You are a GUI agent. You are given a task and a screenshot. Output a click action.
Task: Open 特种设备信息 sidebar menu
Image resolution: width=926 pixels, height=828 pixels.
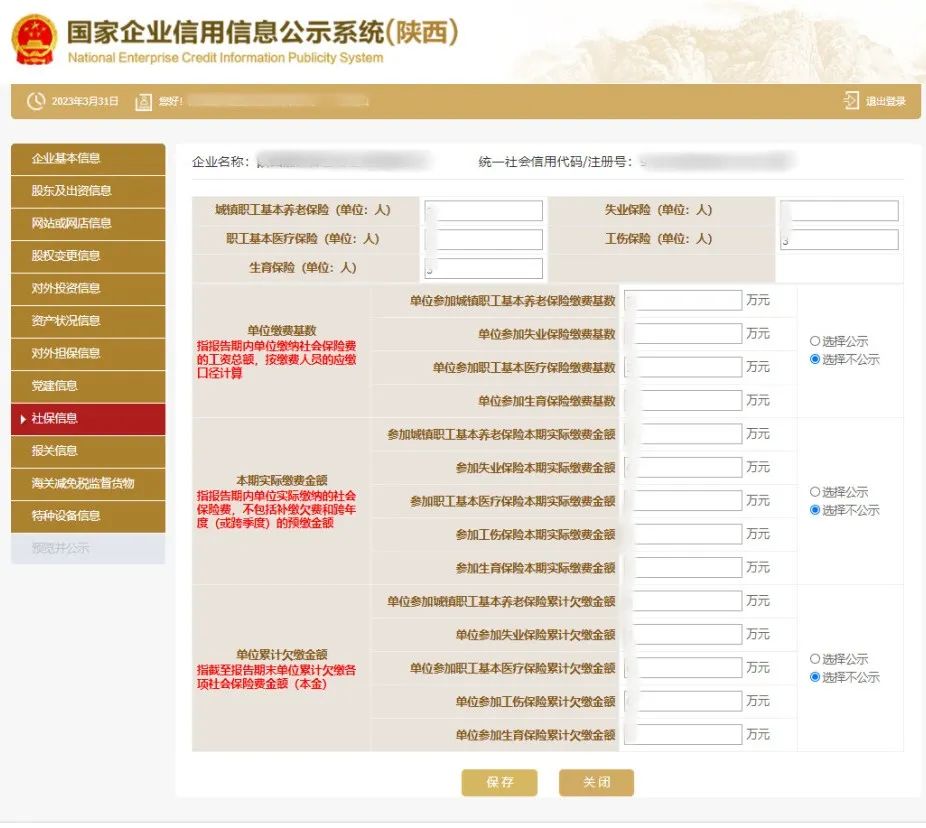(x=88, y=516)
